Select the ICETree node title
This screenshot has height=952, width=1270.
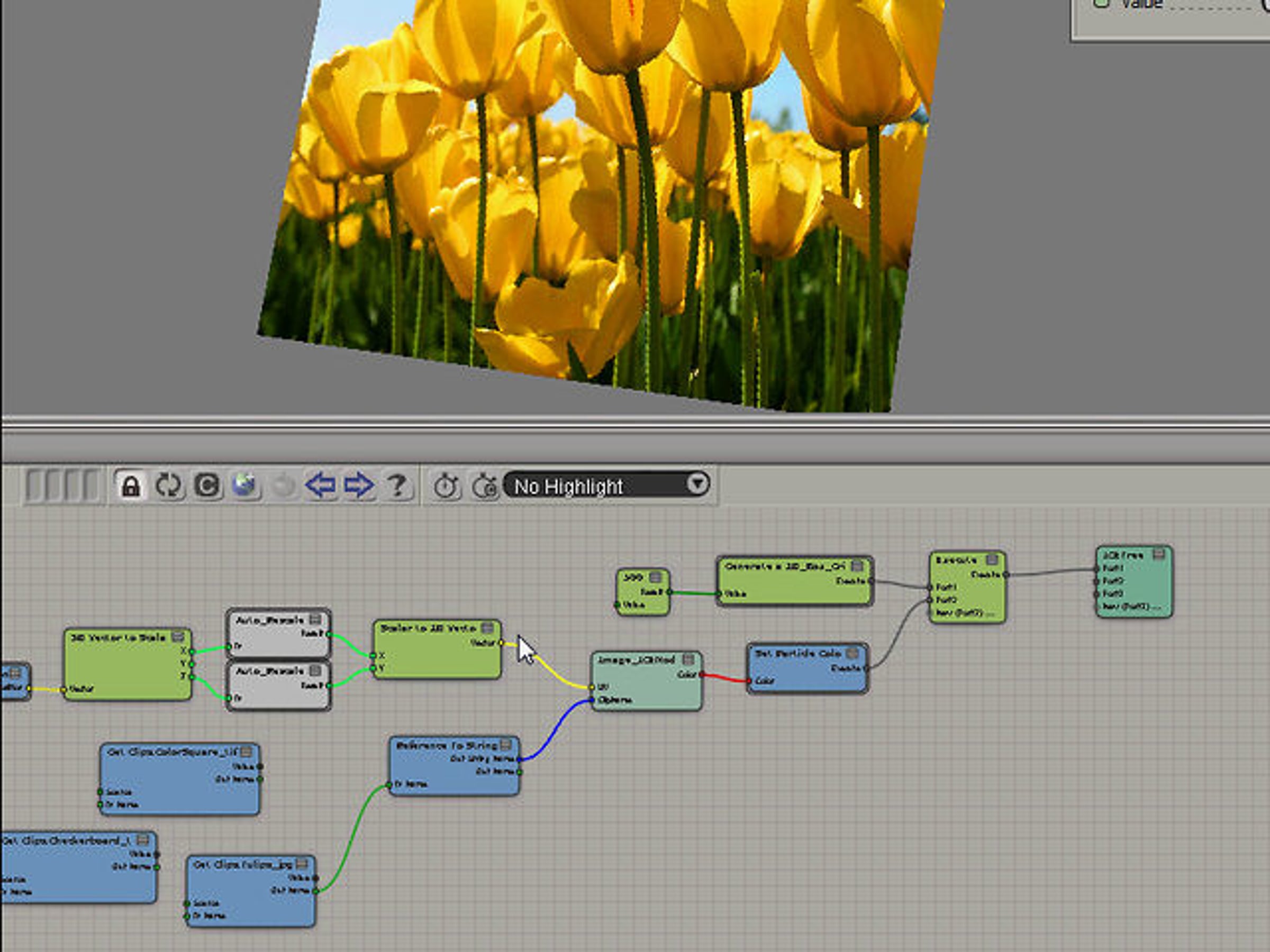pos(1123,555)
